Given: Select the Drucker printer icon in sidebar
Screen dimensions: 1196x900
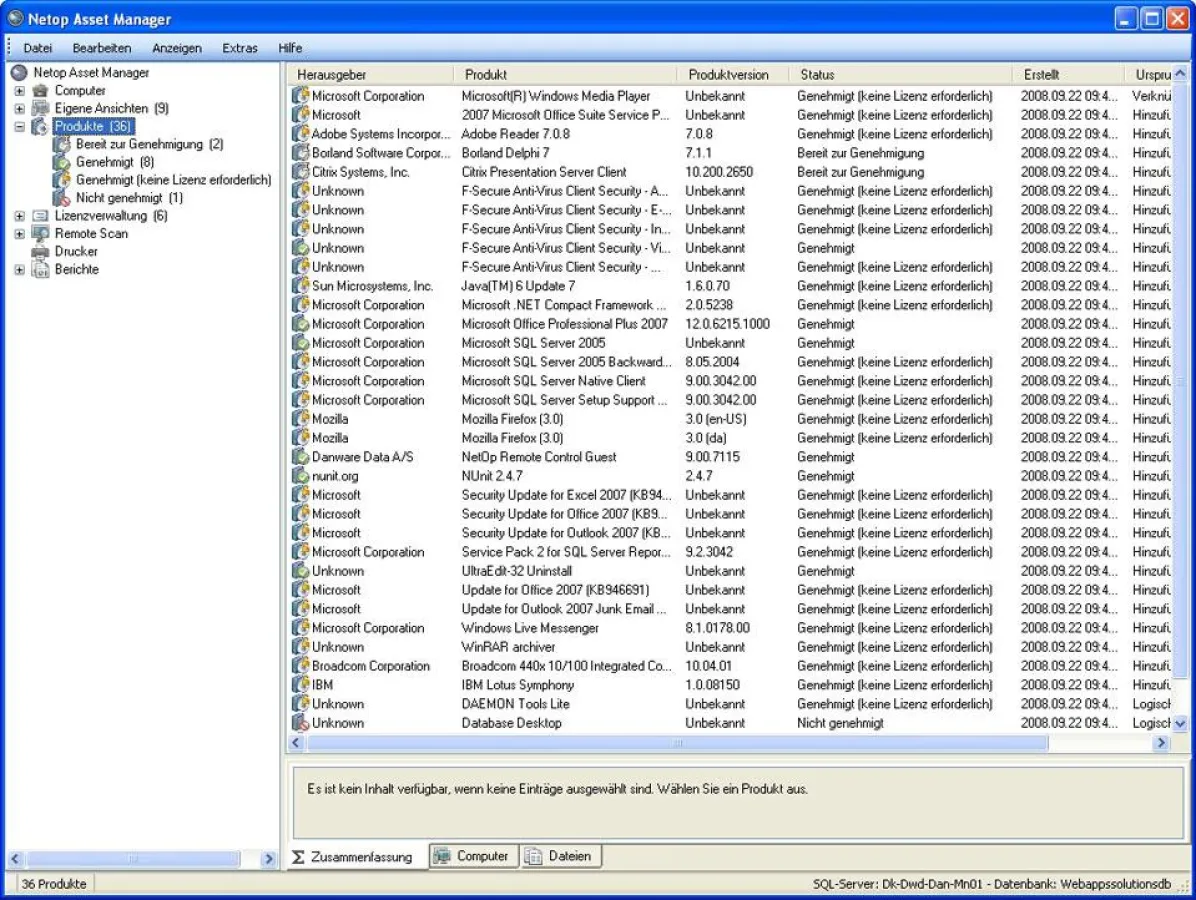Looking at the screenshot, I should (x=41, y=251).
